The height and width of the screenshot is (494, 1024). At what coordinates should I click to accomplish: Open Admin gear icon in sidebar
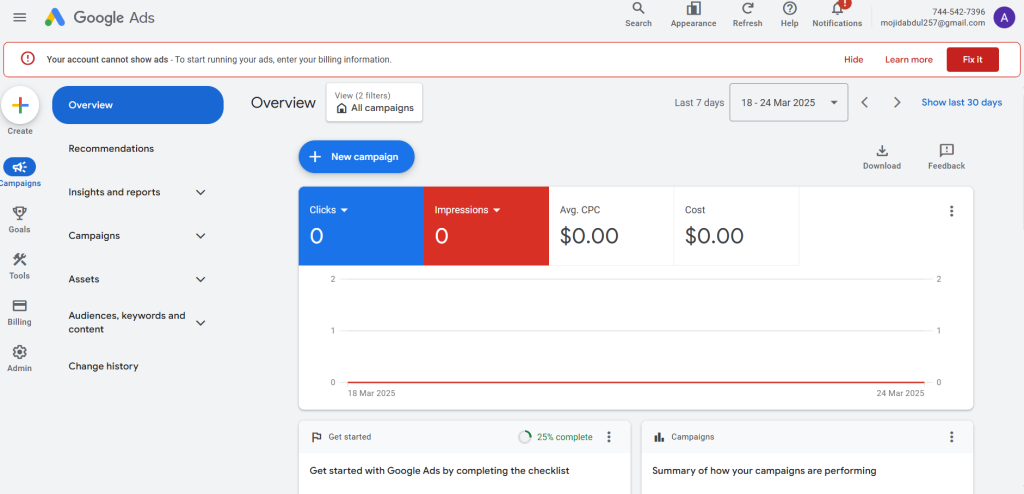click(19, 352)
